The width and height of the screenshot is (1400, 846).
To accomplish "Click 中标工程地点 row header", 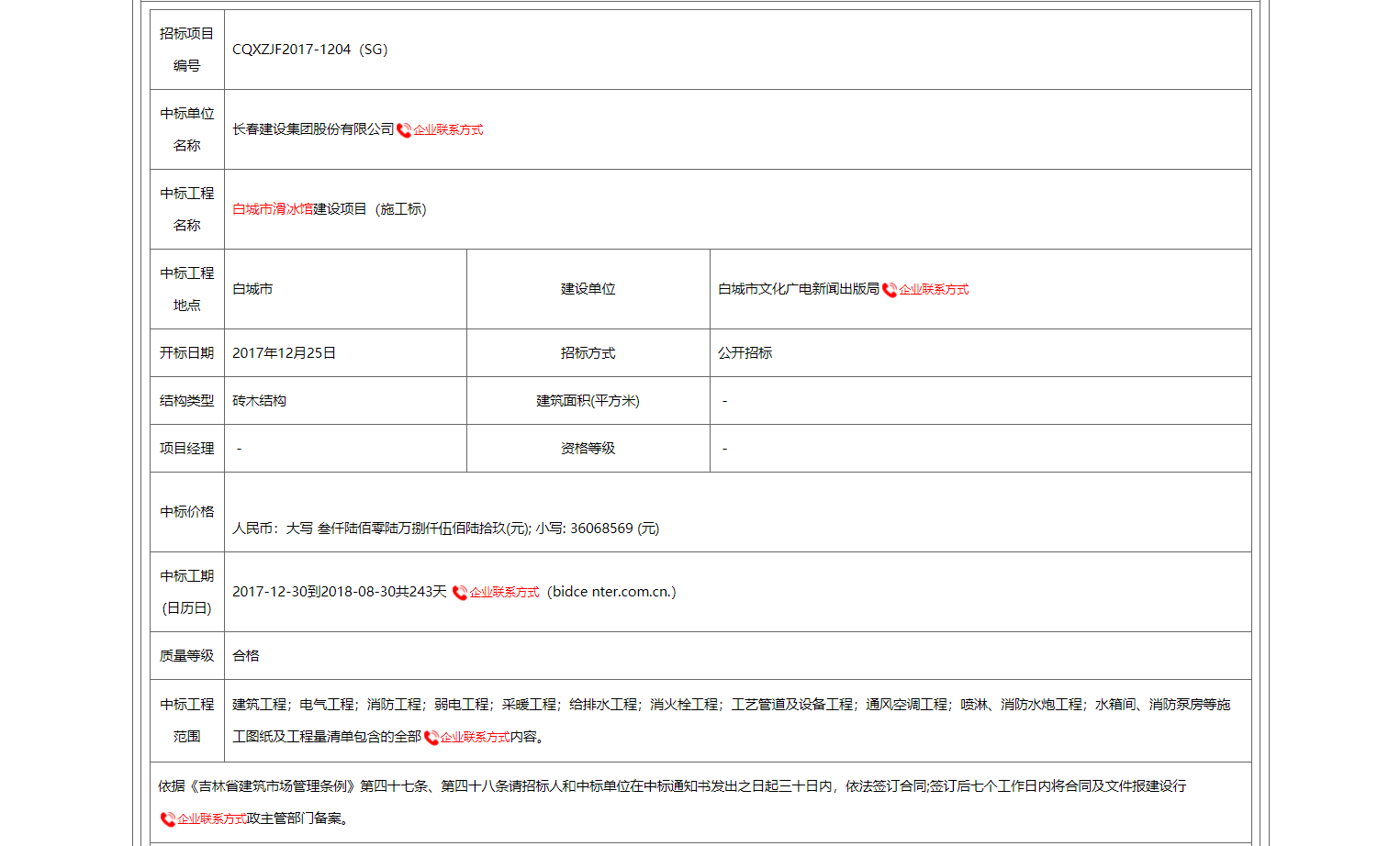I will (x=187, y=289).
